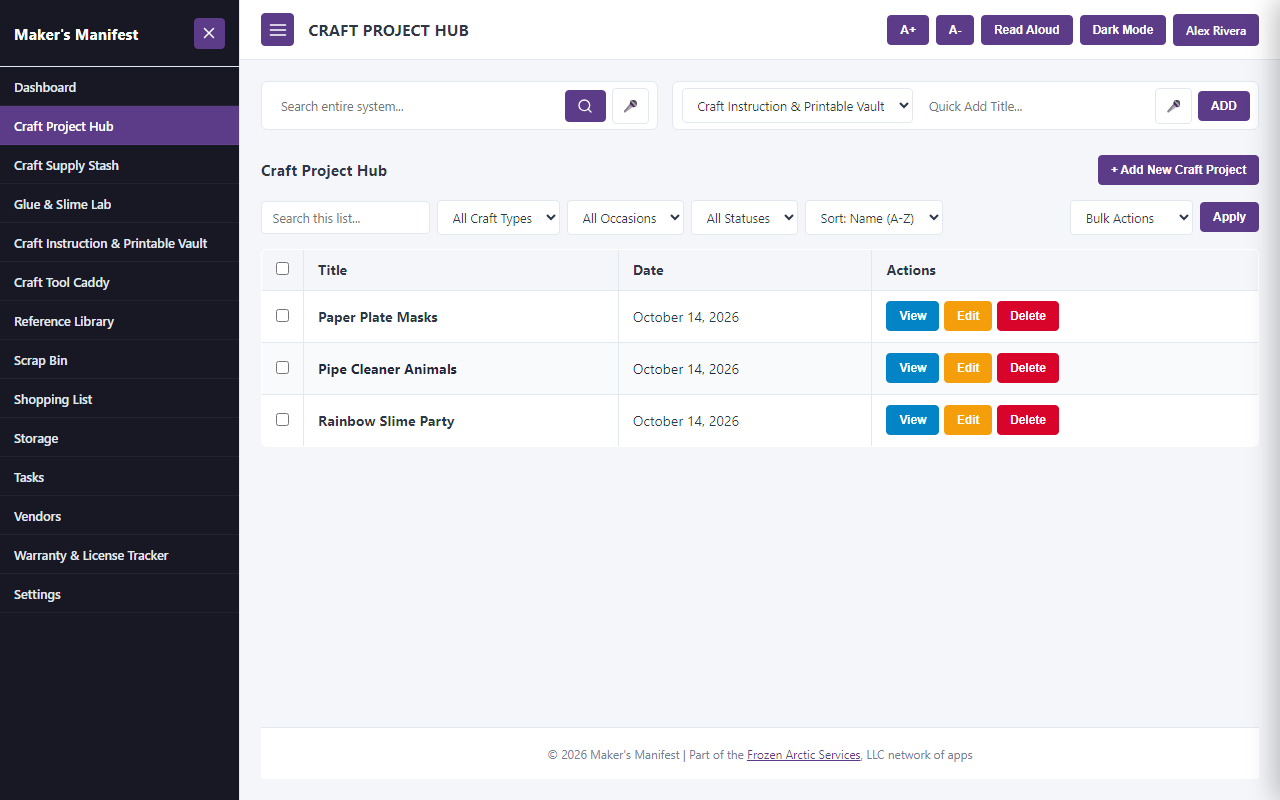
Task: Focus the Search entire system field
Action: tap(418, 106)
